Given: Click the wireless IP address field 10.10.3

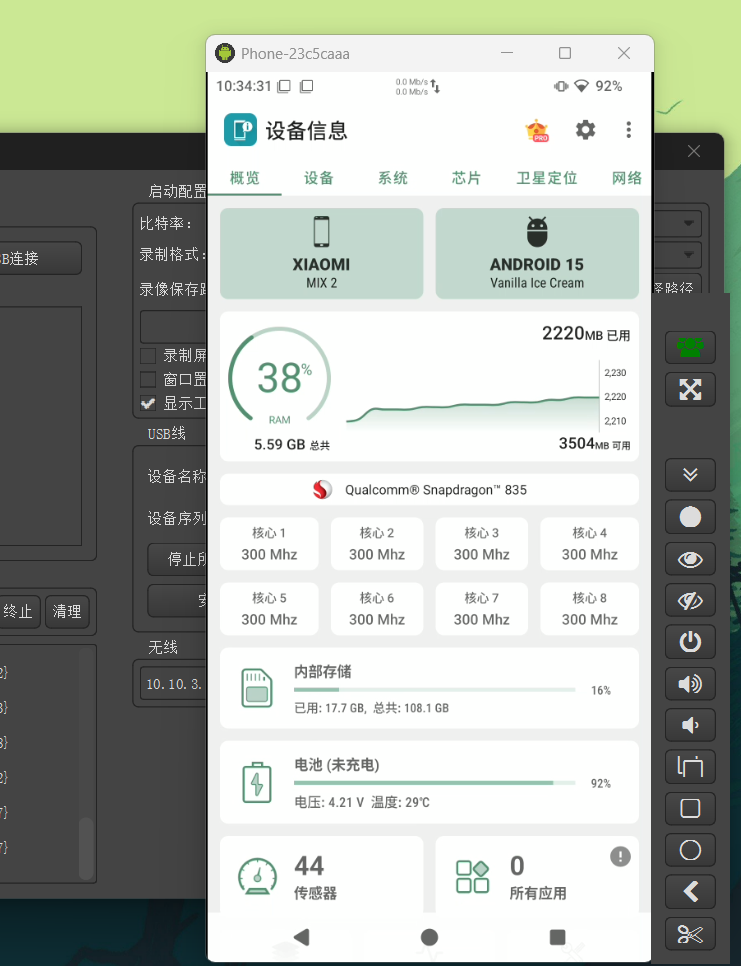Looking at the screenshot, I should pyautogui.click(x=174, y=684).
